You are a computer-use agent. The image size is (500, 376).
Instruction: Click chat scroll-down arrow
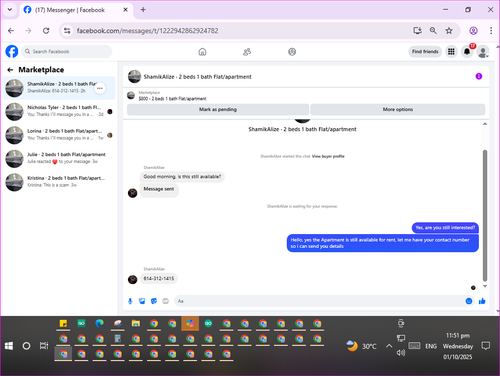coord(485,286)
